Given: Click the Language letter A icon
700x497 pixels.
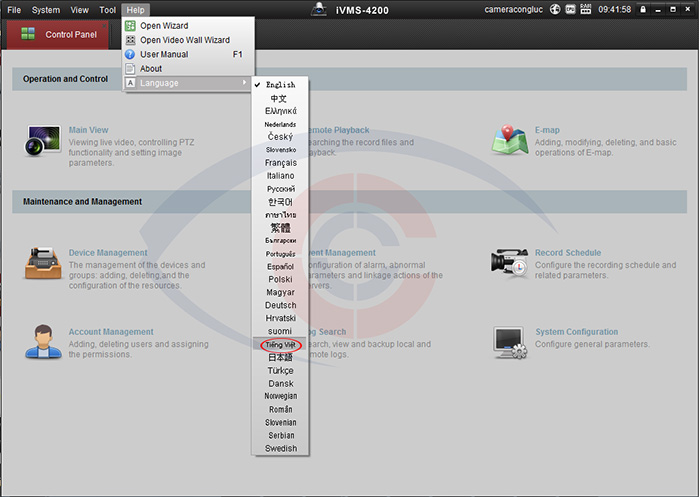Looking at the screenshot, I should [130, 83].
